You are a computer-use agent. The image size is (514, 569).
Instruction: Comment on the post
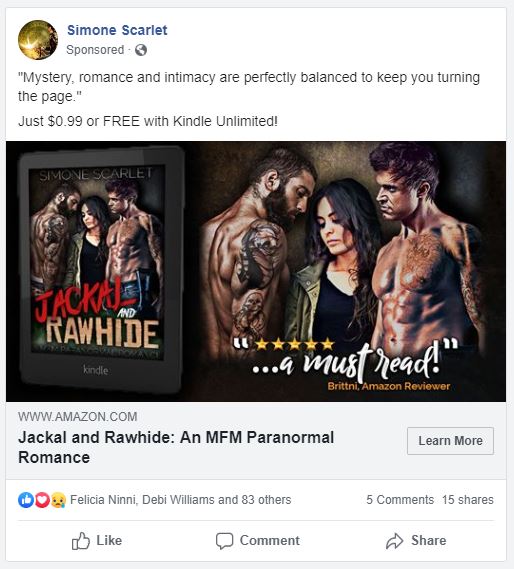click(258, 541)
